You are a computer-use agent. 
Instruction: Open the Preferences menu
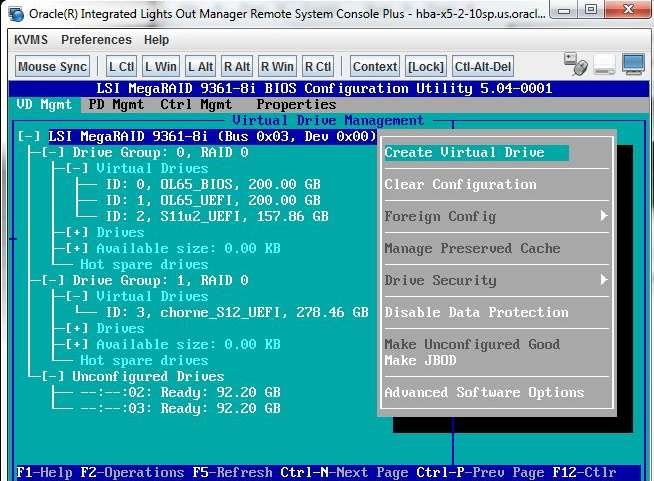96,40
